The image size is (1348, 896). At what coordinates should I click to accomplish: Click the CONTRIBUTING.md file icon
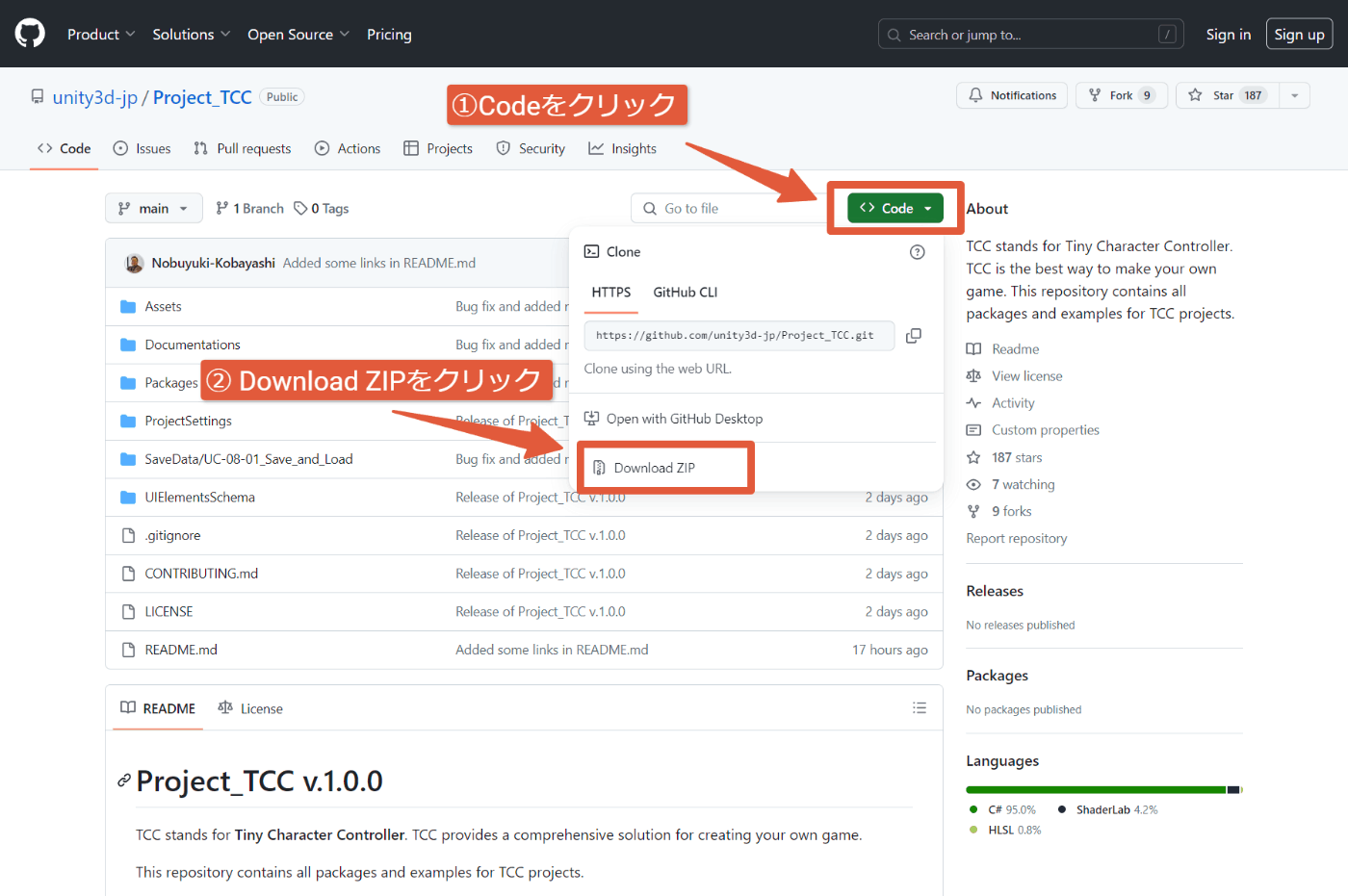(x=128, y=574)
